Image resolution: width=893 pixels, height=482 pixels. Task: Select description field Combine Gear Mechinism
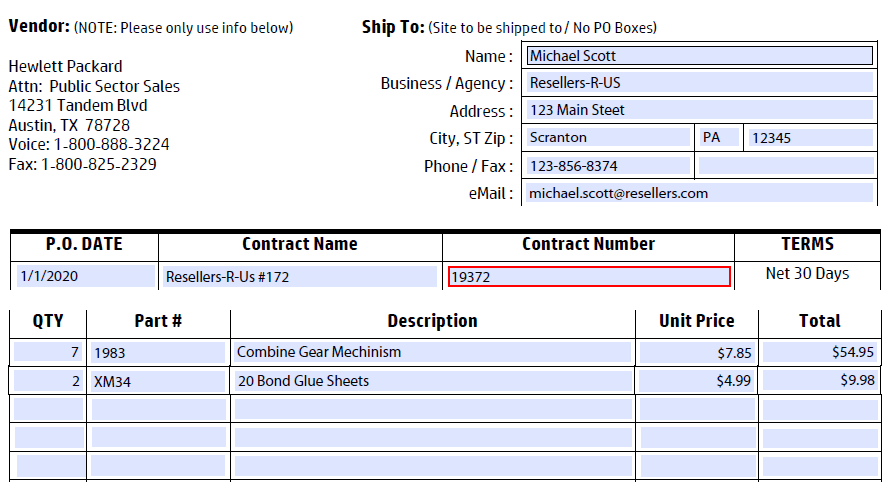(433, 352)
